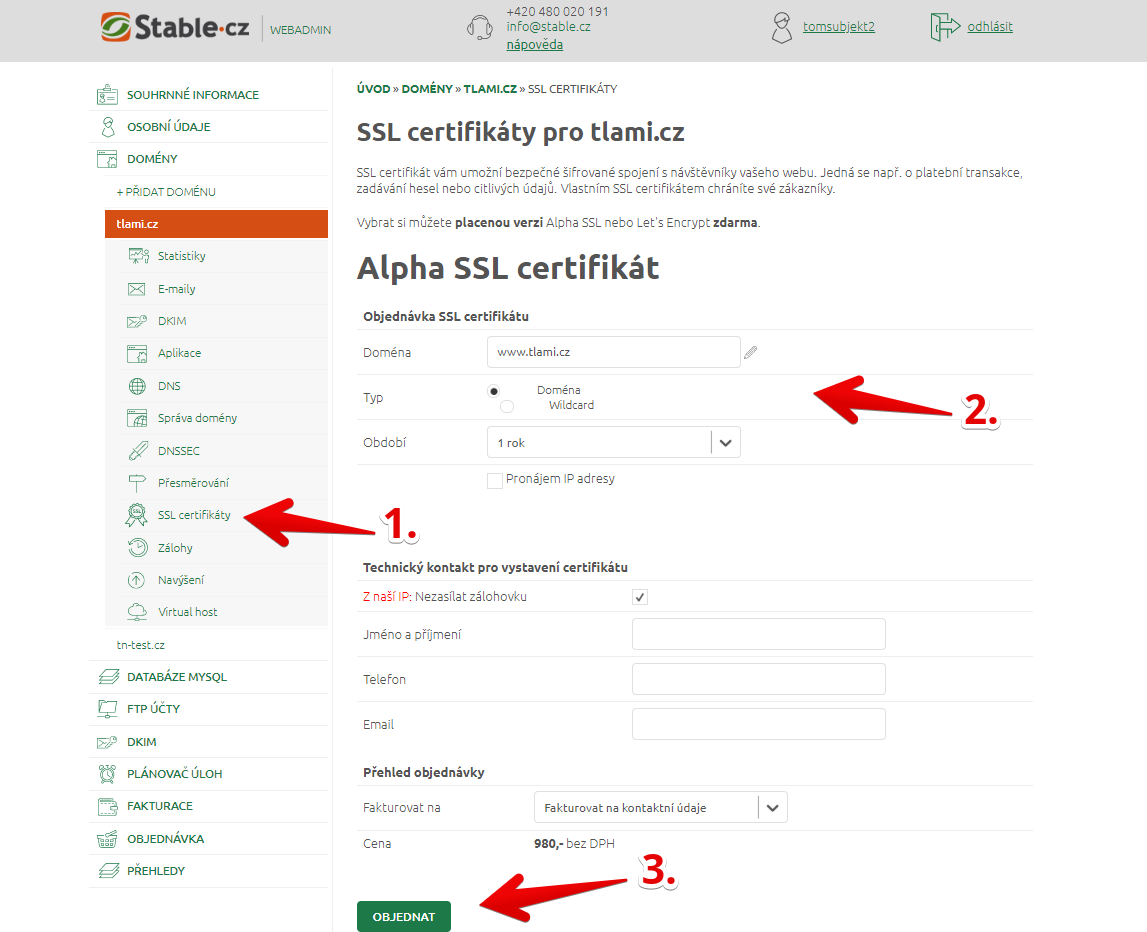
Task: Open SSL certifikáty sidebar item
Action: click(194, 515)
